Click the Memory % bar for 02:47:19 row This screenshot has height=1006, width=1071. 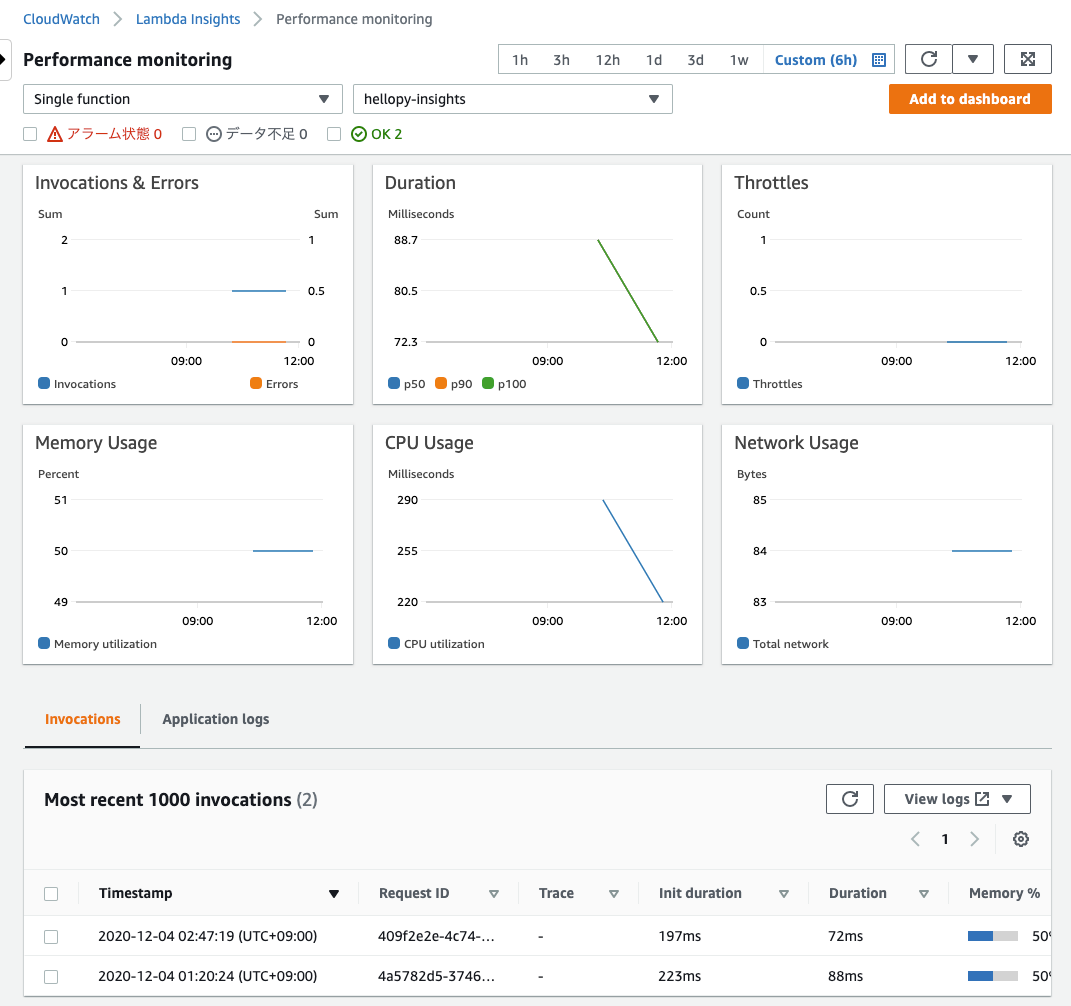tap(991, 937)
